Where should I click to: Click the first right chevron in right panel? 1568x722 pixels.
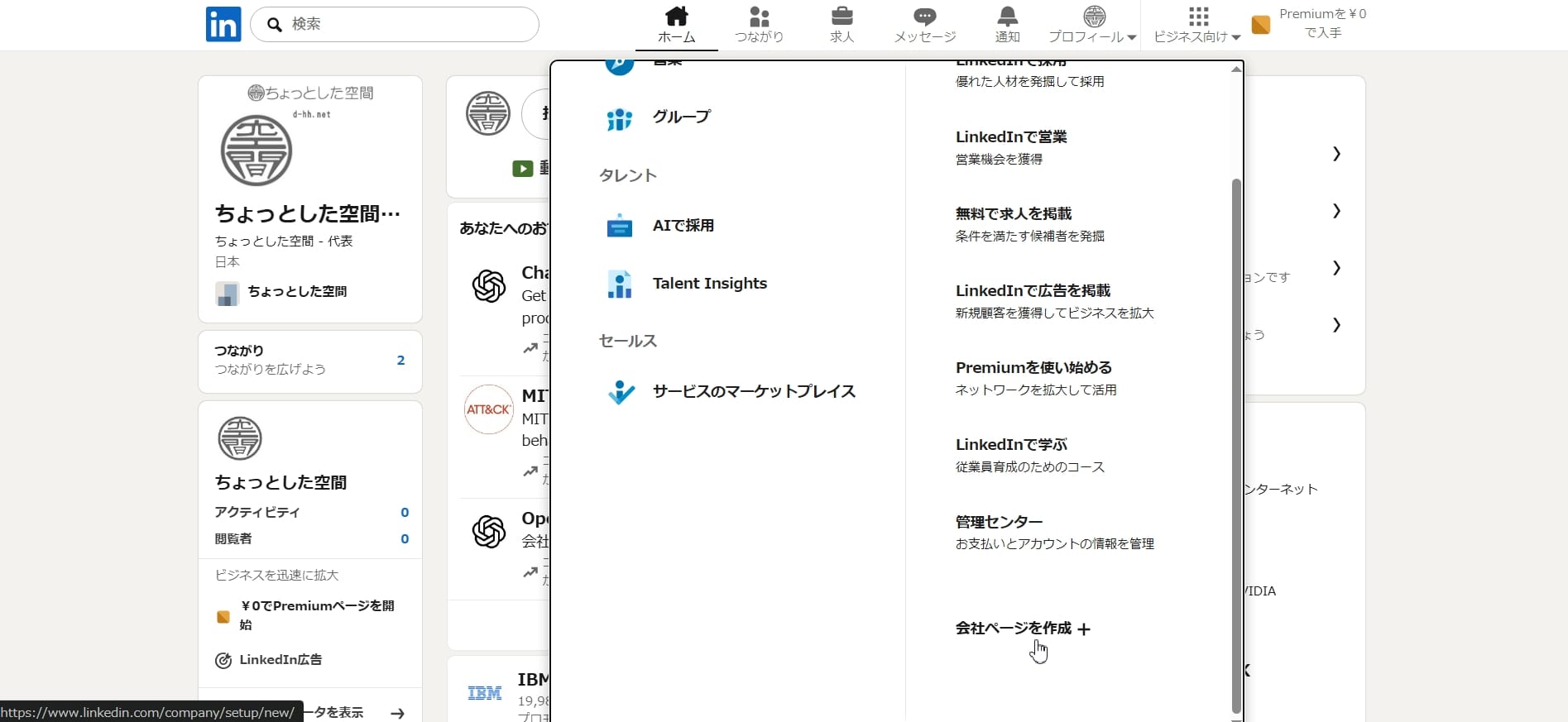[x=1336, y=154]
